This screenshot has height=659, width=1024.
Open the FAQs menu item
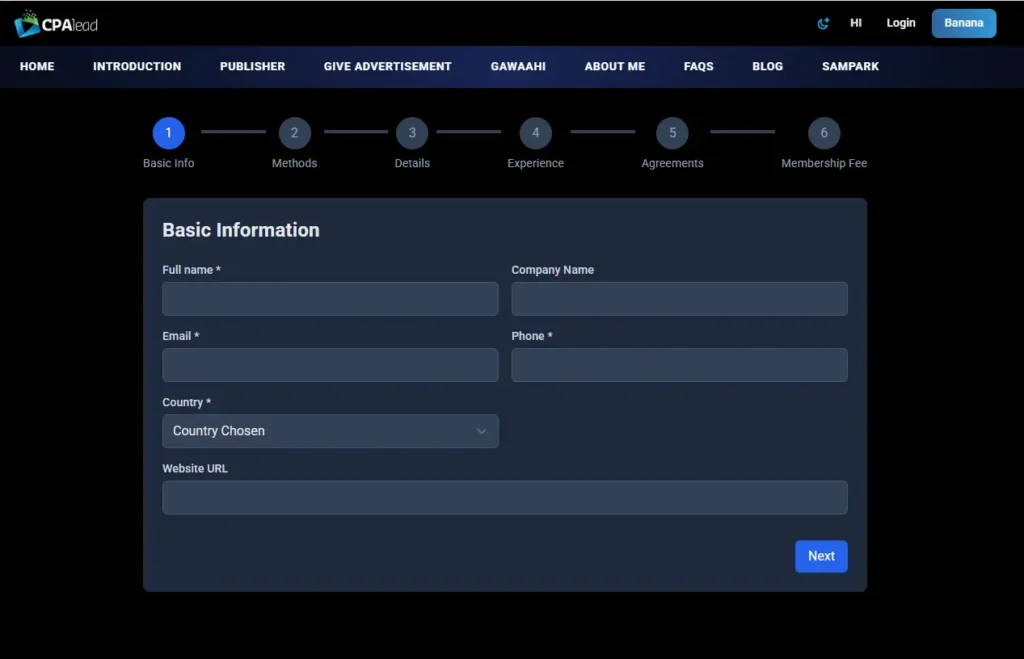pos(698,67)
